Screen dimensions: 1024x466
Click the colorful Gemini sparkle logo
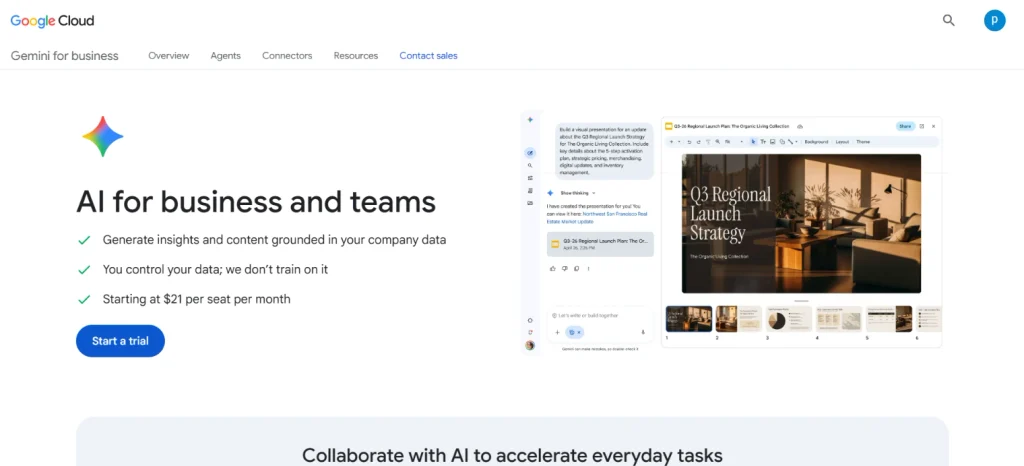click(103, 136)
